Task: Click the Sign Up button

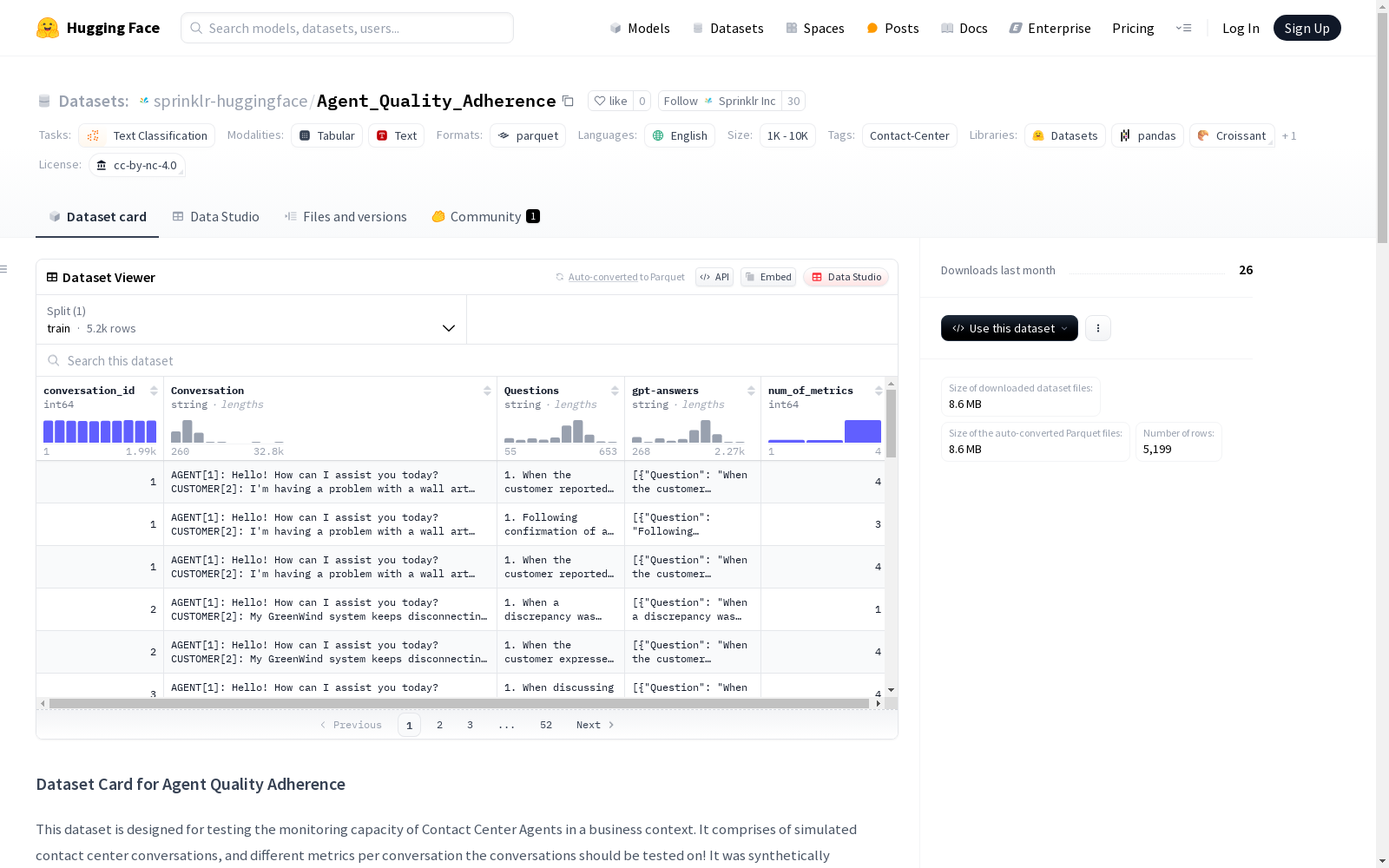Action: coord(1307,28)
